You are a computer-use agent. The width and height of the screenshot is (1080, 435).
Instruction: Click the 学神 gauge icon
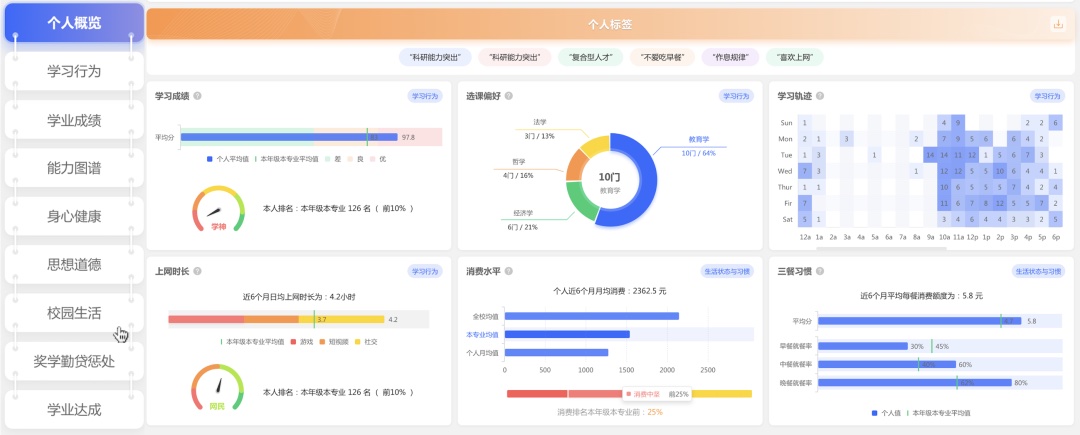point(218,211)
